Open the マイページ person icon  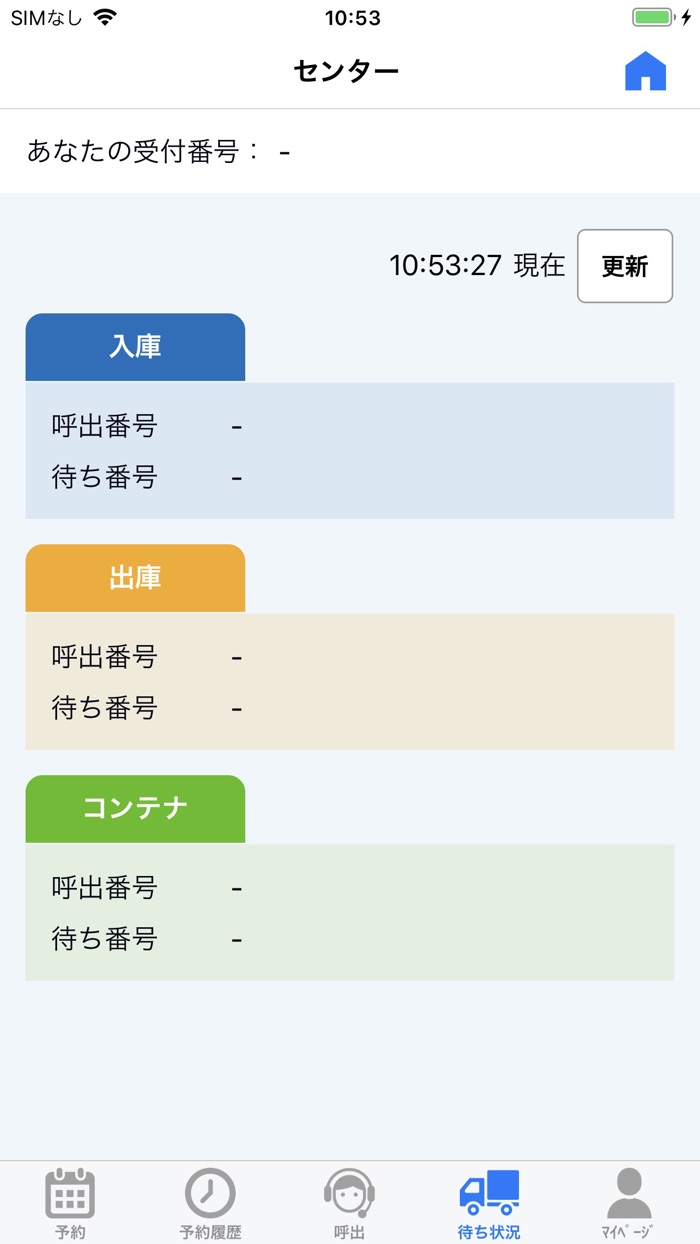pyautogui.click(x=629, y=1194)
